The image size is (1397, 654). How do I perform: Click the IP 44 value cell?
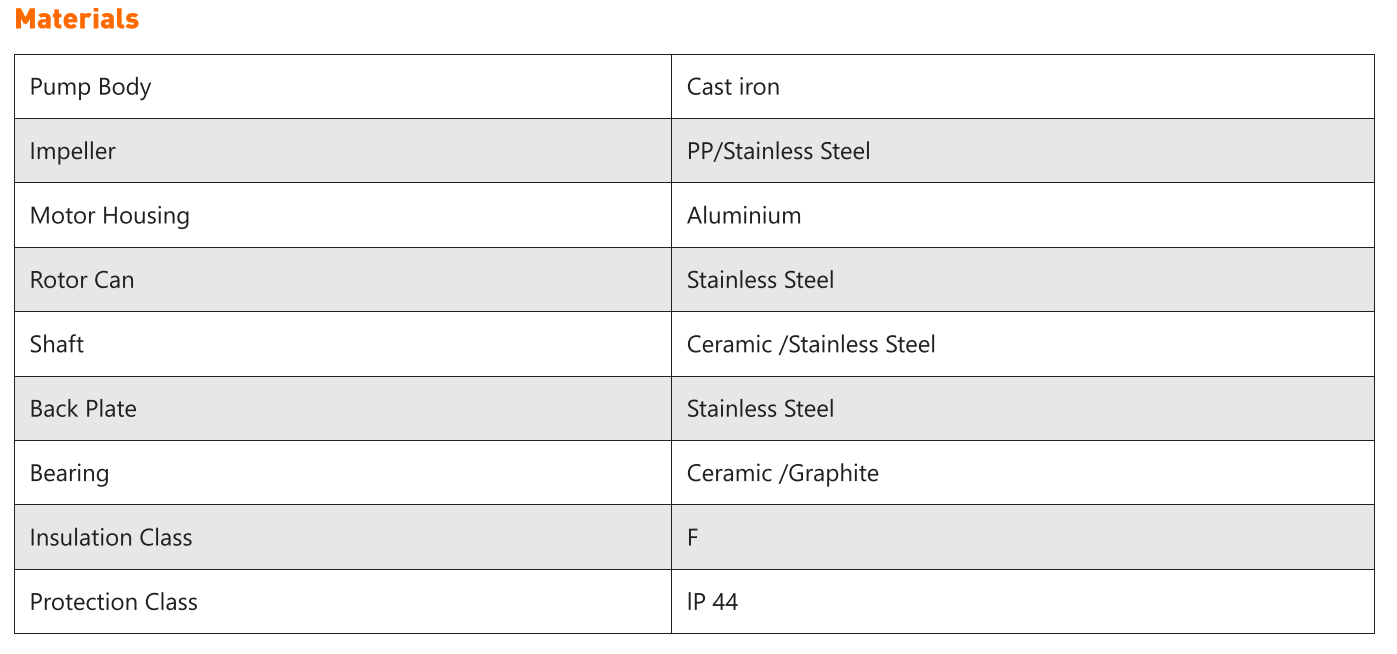pos(1022,601)
